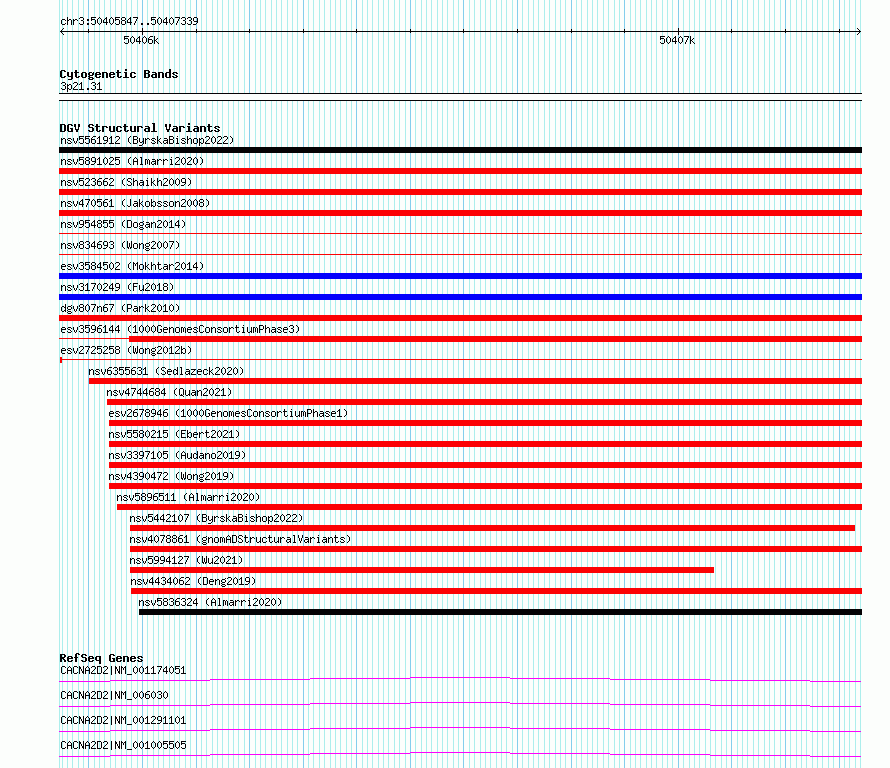890x768 pixels.
Task: Select the RefSeq Genes track title
Action: tap(101, 658)
